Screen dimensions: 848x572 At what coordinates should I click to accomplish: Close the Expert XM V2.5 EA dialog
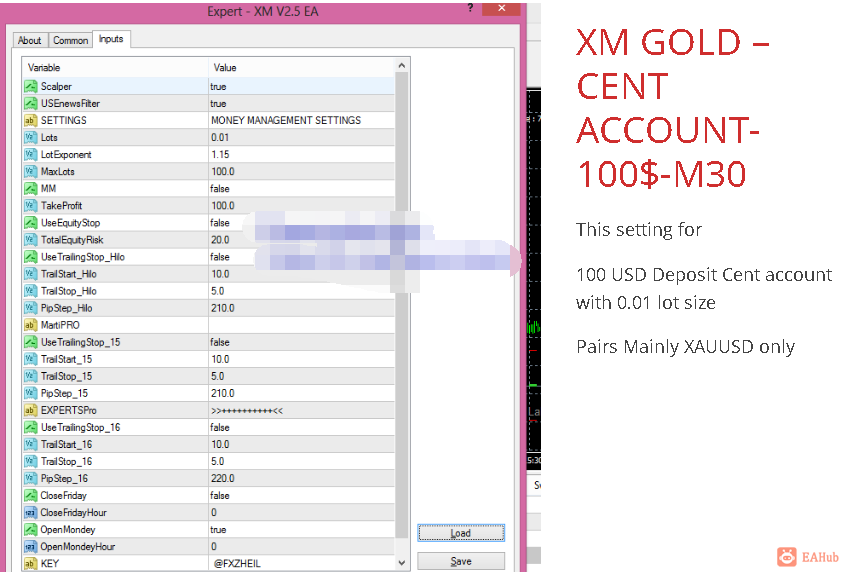(501, 8)
